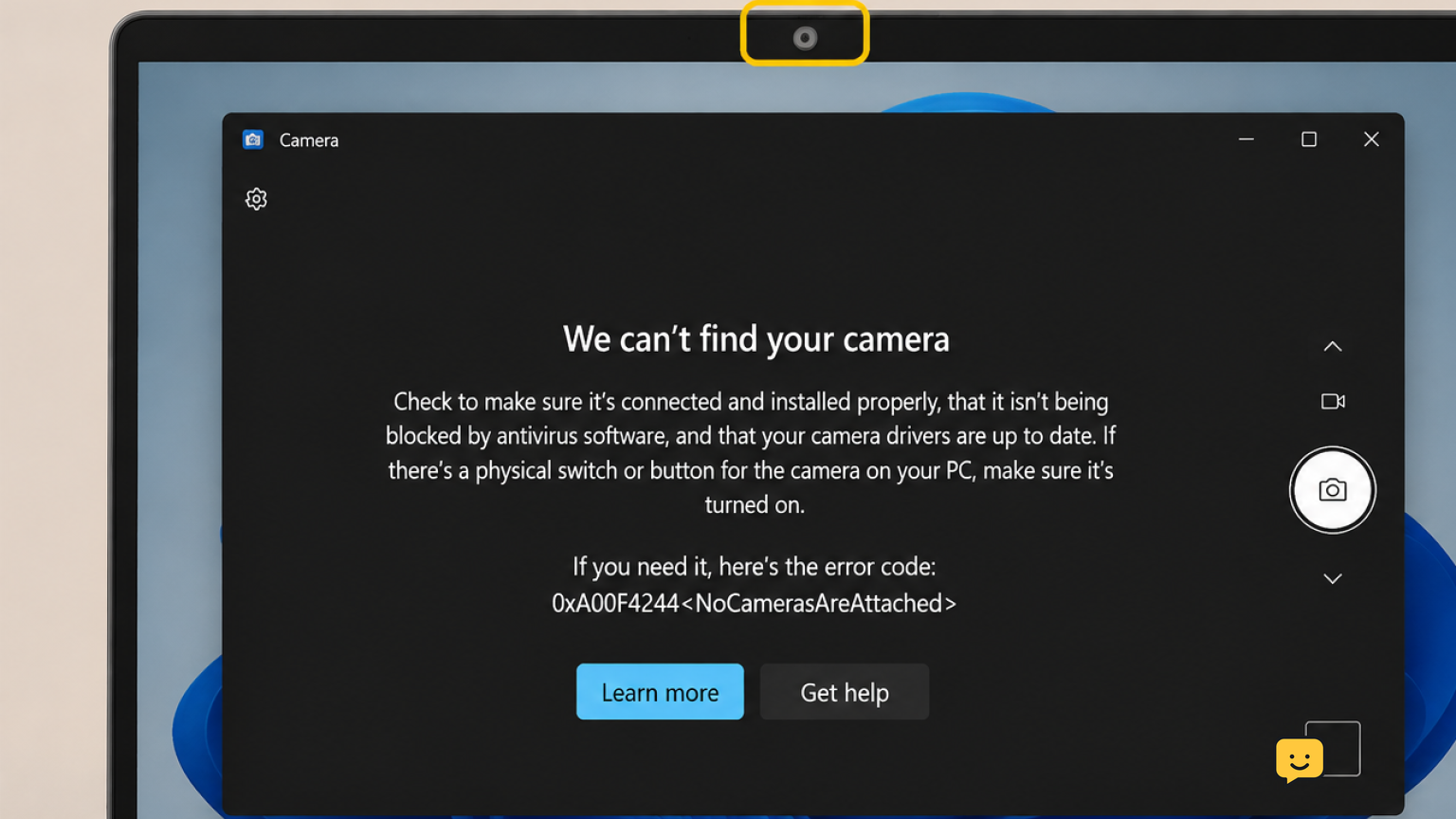
Task: Open Camera settings gear icon
Action: coord(256,199)
